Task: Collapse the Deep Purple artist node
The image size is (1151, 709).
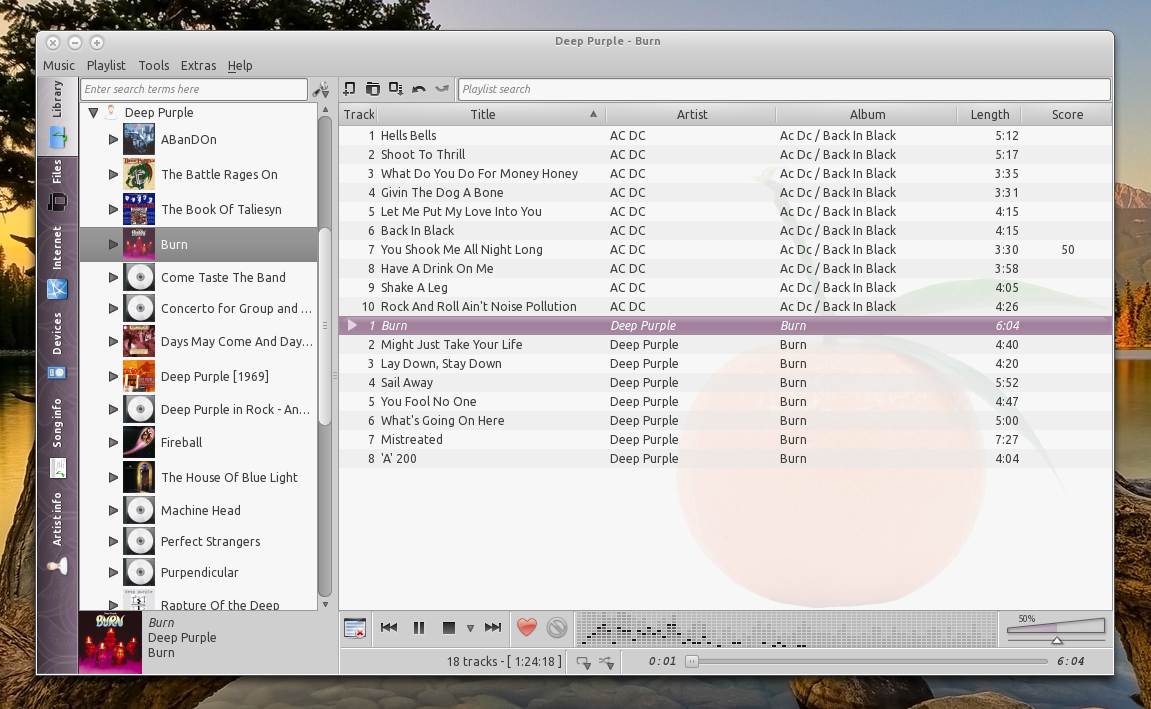Action: 93,113
